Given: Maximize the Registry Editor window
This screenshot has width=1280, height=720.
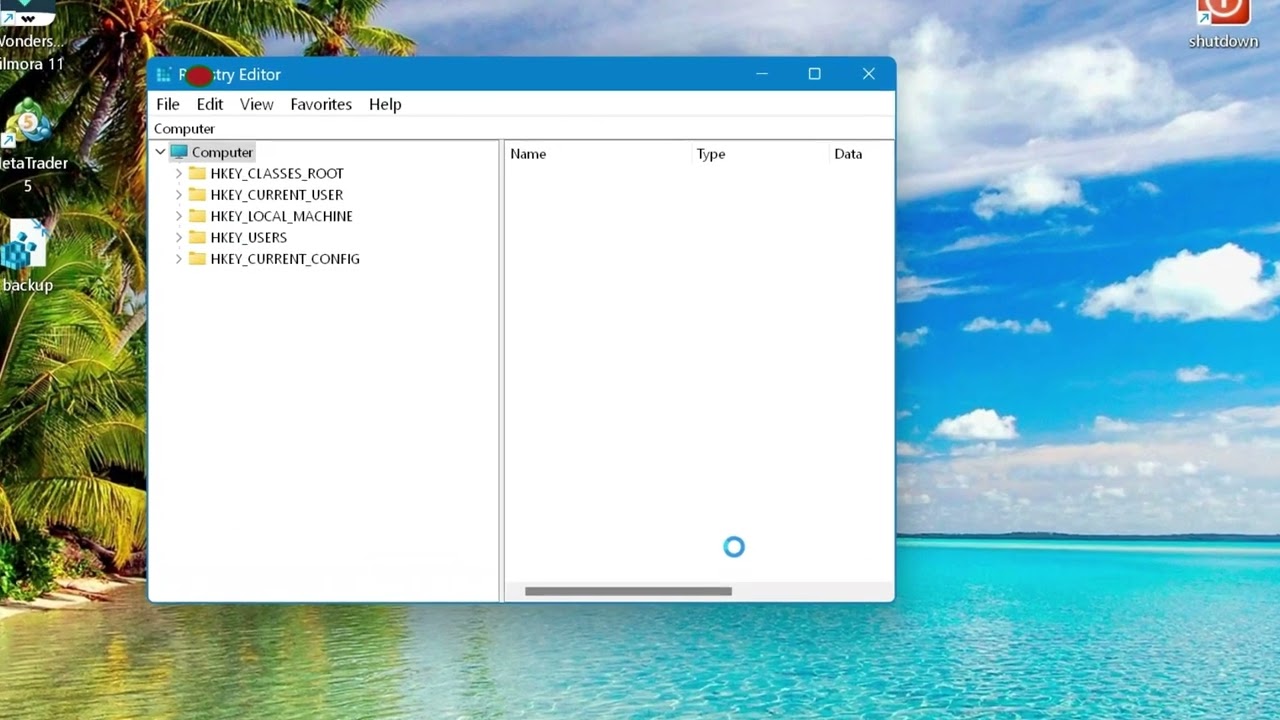Looking at the screenshot, I should (x=815, y=74).
